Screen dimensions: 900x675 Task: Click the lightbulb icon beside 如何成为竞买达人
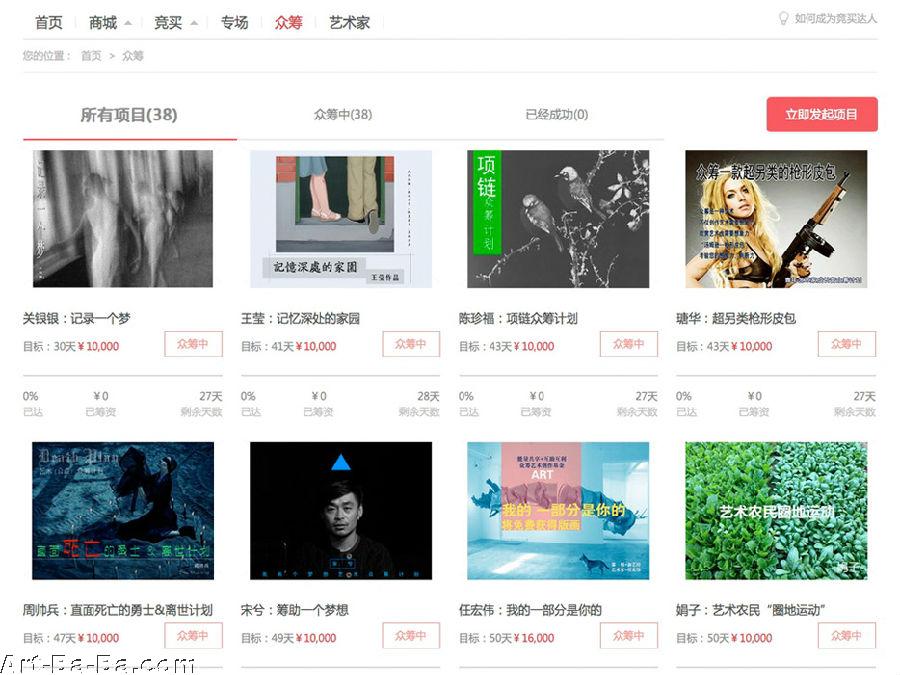coord(783,18)
